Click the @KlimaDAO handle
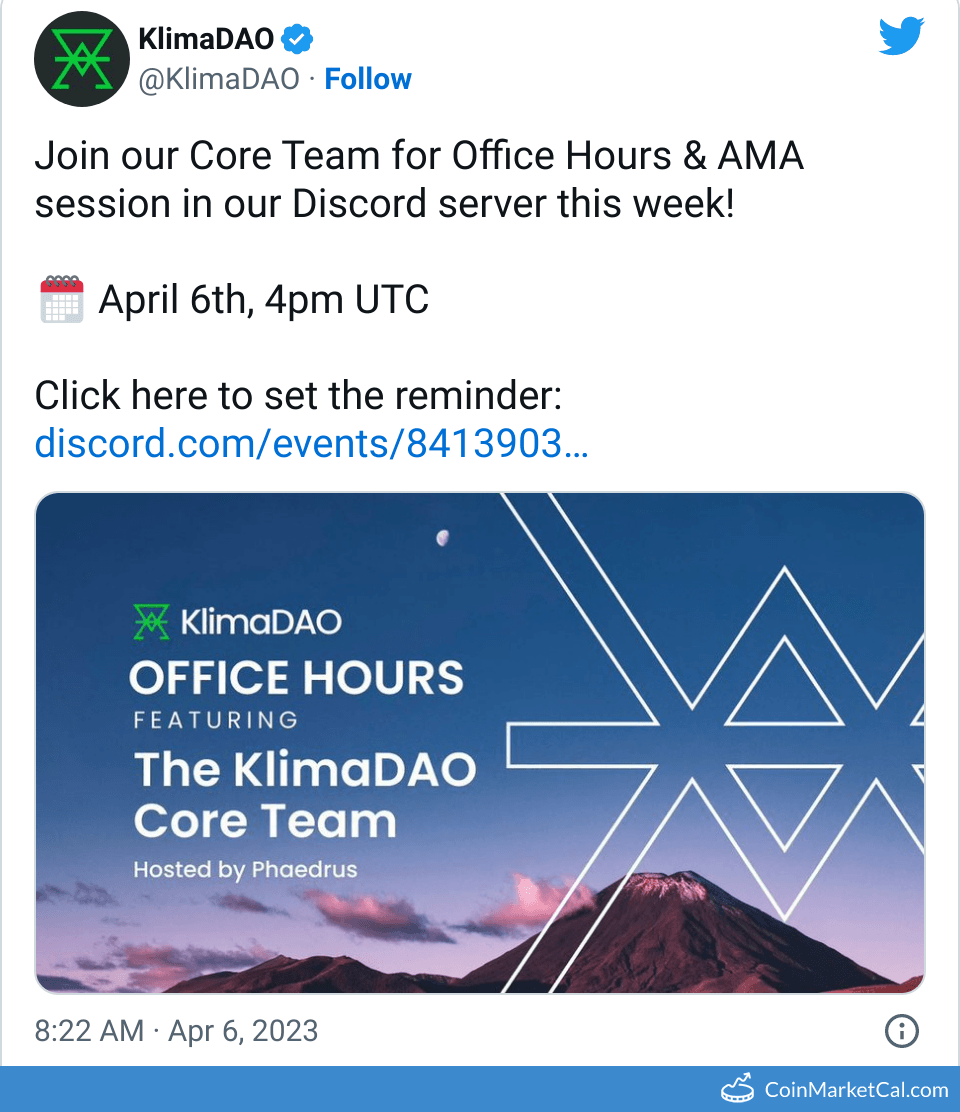This screenshot has height=1112, width=960. pos(218,79)
